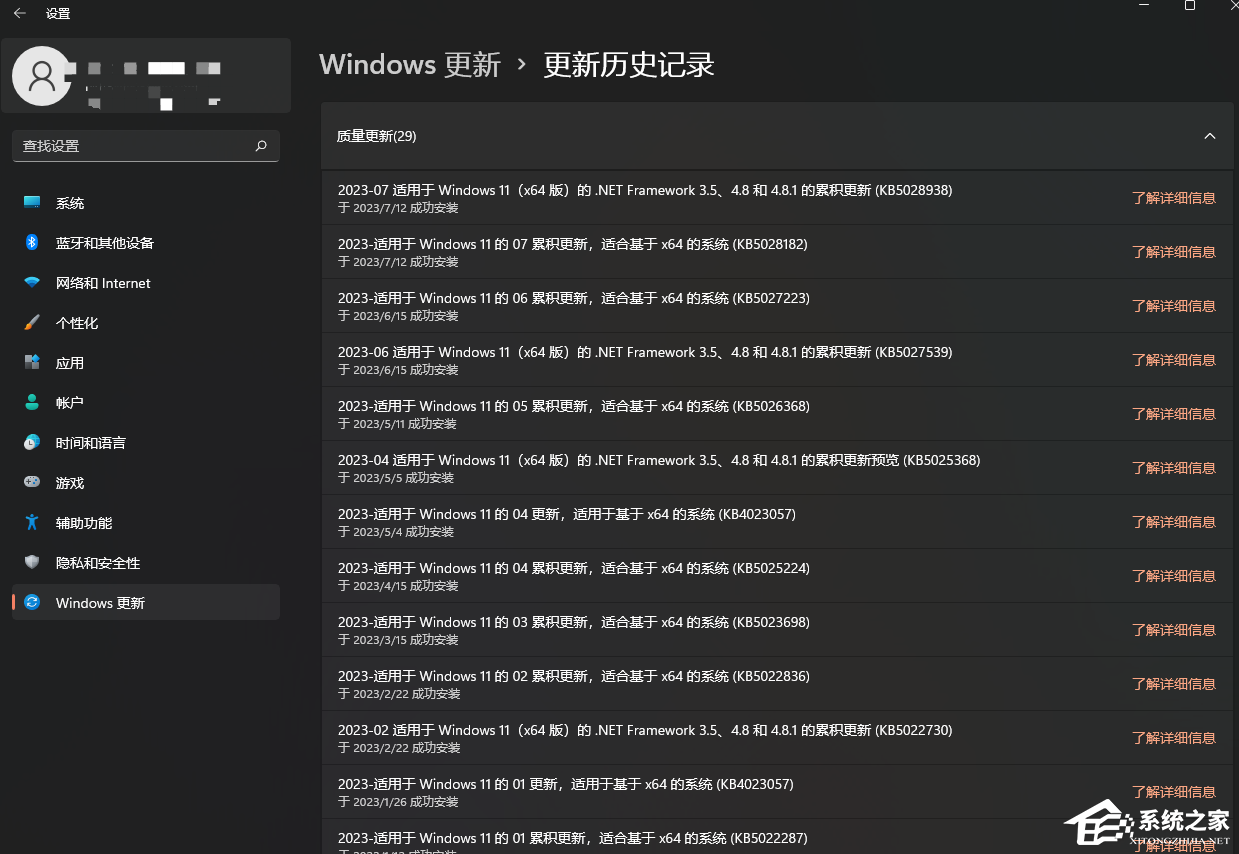Click the System (系统) monitor icon

[x=32, y=203]
